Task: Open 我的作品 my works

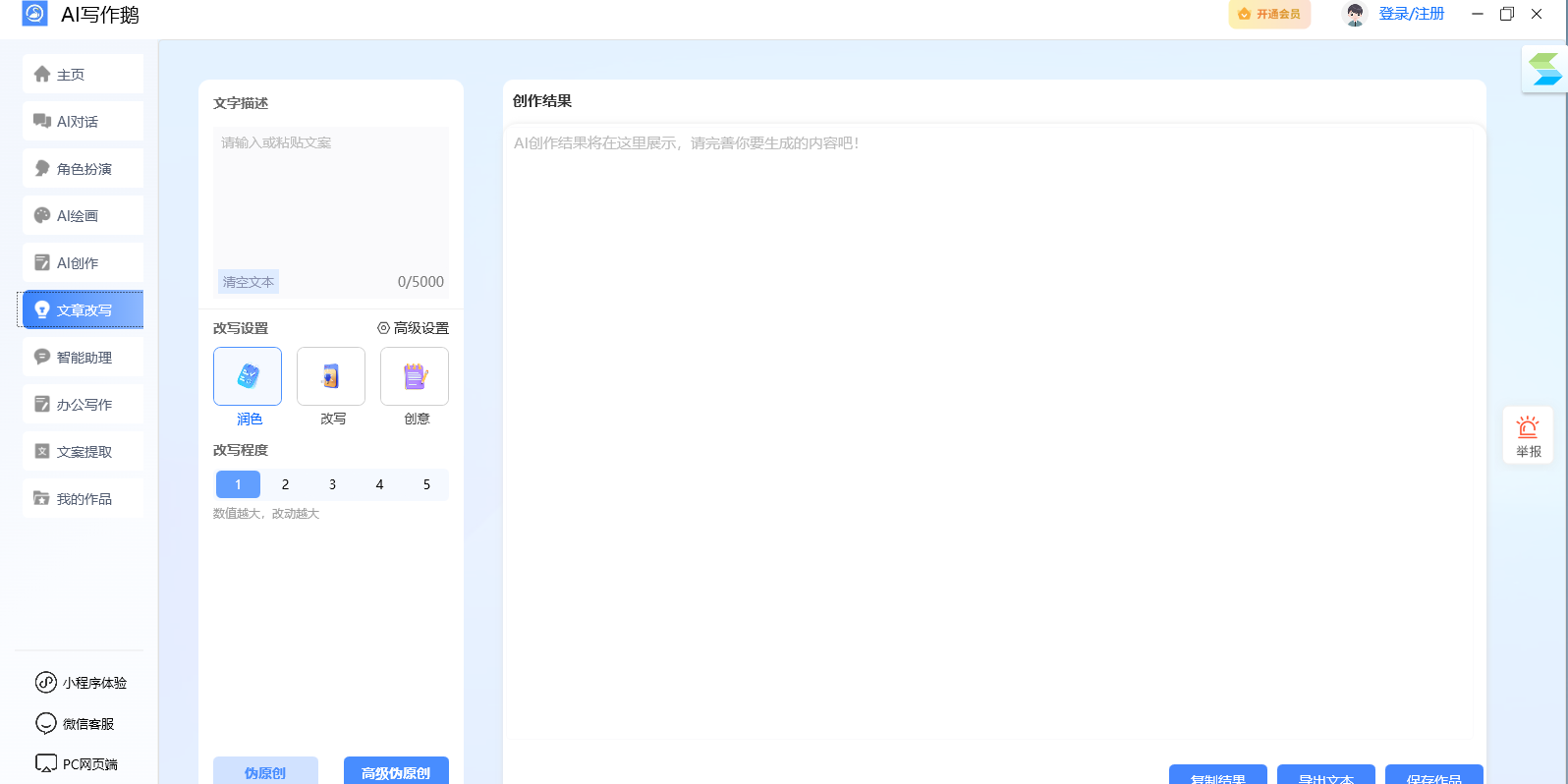Action: (x=83, y=498)
